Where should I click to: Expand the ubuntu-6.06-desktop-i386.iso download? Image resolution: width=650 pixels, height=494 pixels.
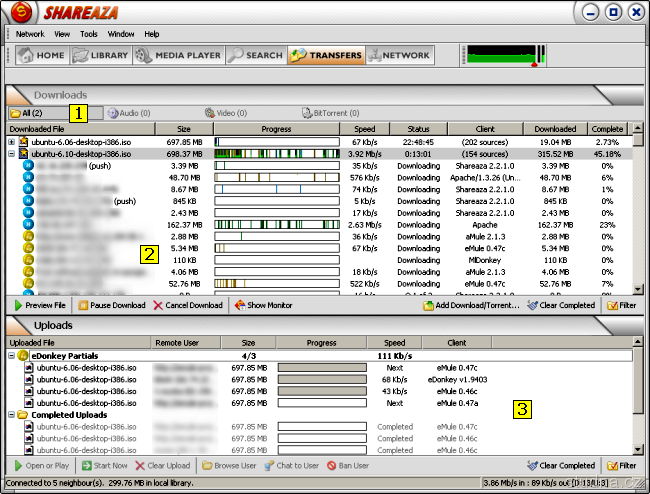12,142
